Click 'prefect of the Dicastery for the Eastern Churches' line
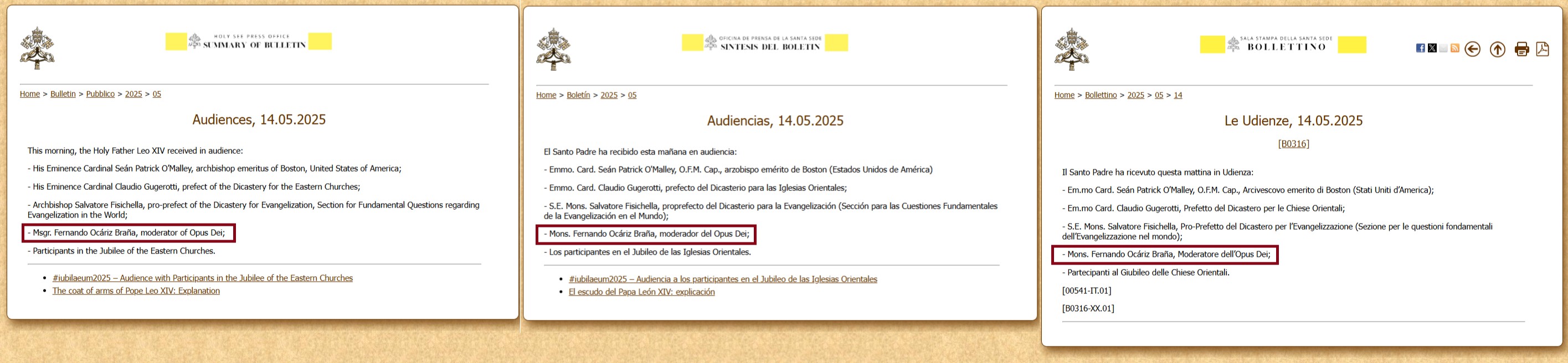Image resolution: width=1568 pixels, height=363 pixels. 193,186
